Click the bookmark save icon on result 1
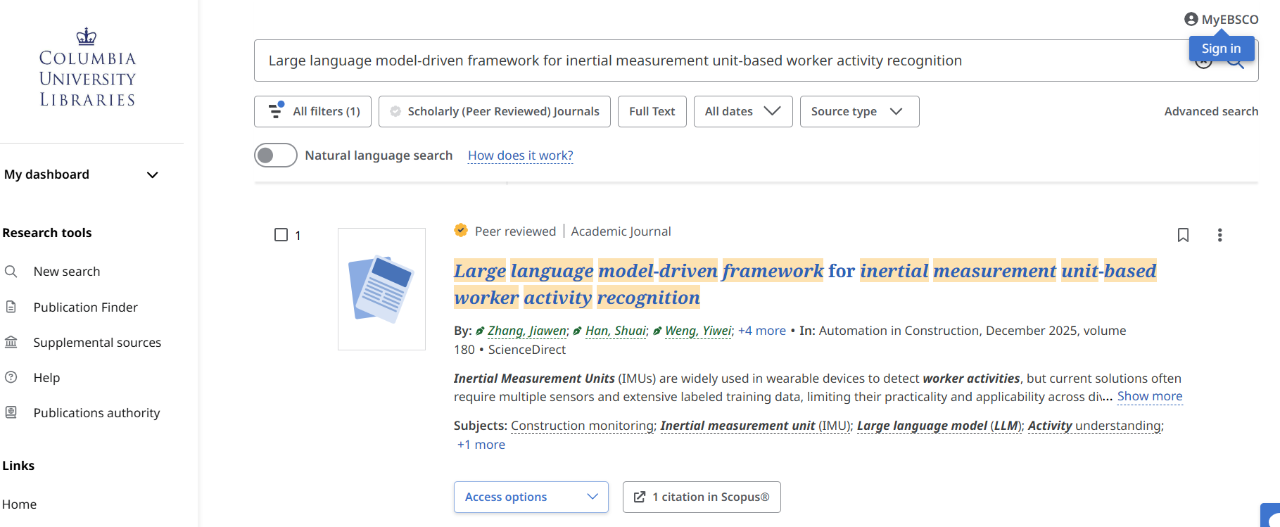 [1183, 235]
